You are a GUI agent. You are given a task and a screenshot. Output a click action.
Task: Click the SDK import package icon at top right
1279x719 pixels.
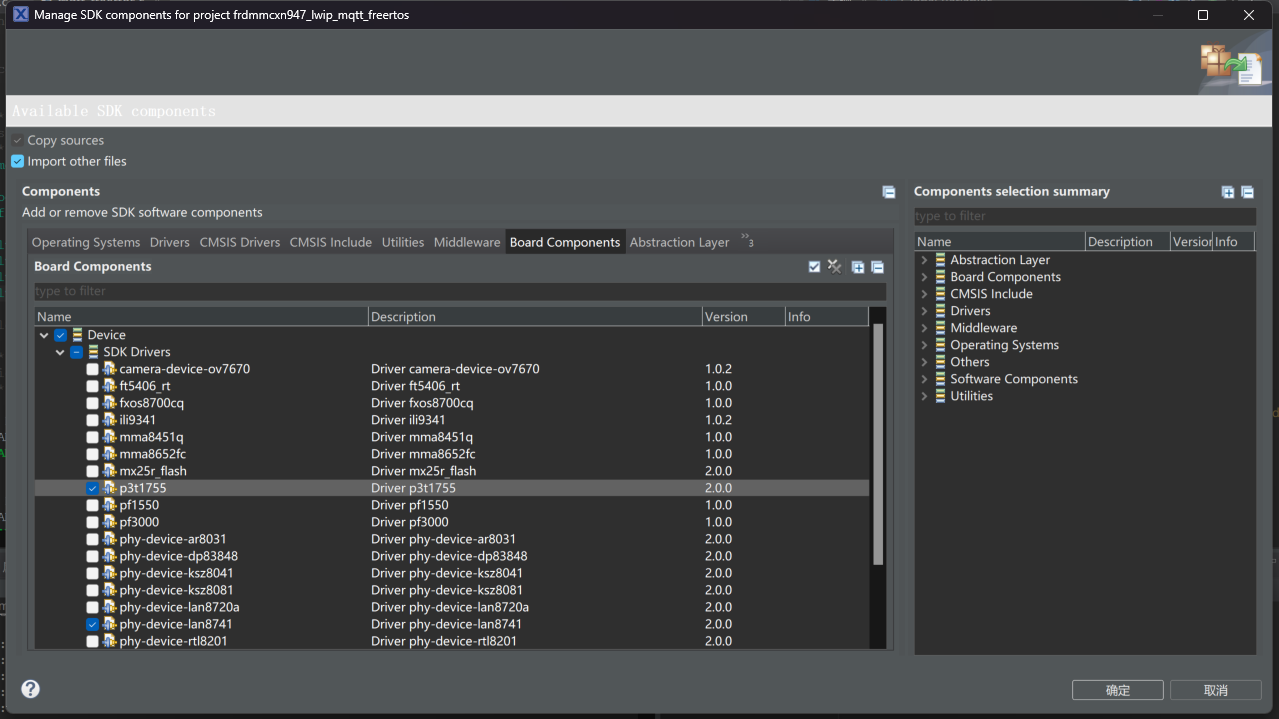click(x=1231, y=65)
